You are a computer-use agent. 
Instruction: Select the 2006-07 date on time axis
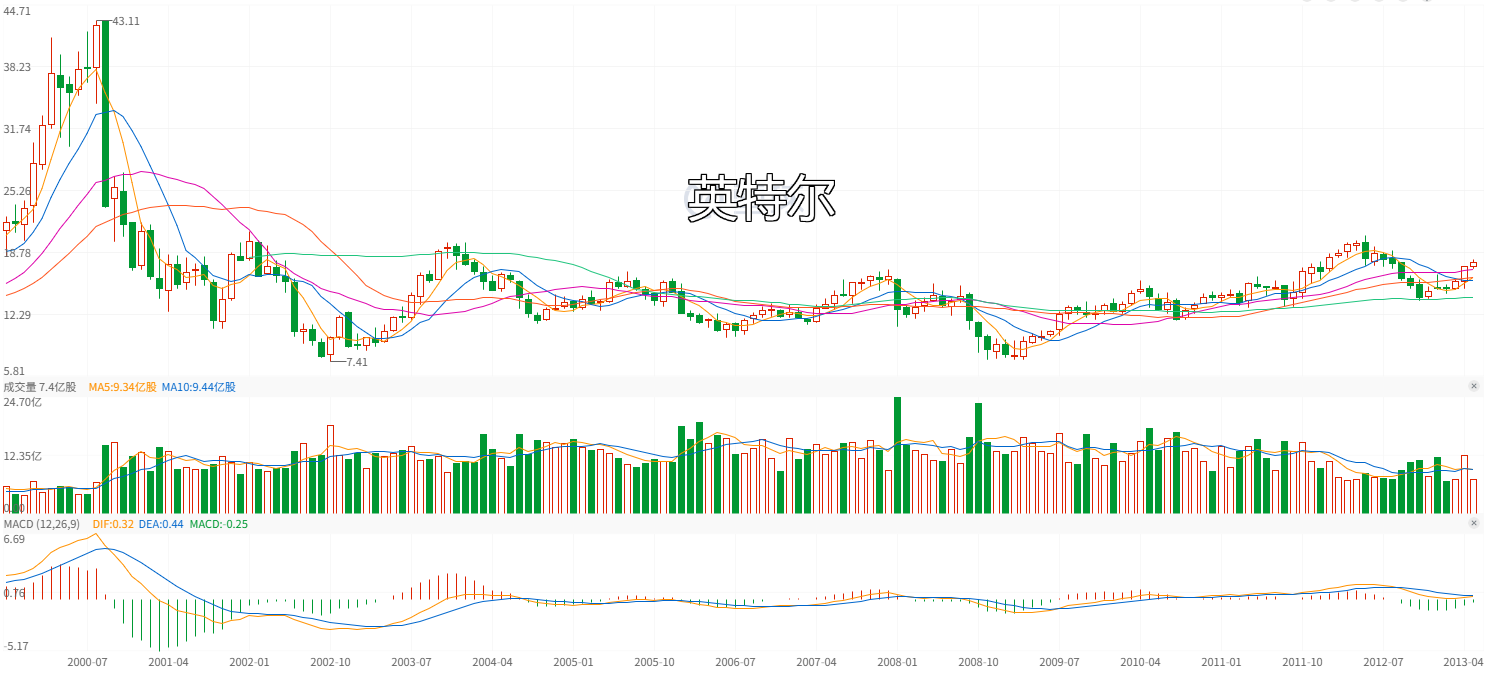pyautogui.click(x=735, y=662)
